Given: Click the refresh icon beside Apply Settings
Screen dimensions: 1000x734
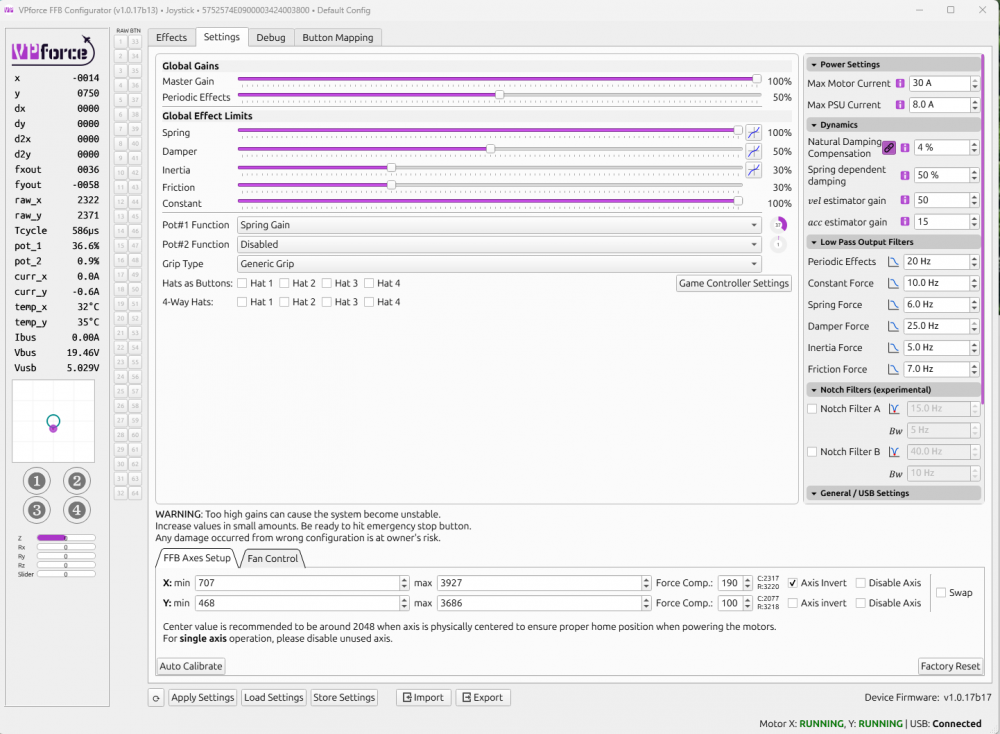Looking at the screenshot, I should click(x=156, y=698).
